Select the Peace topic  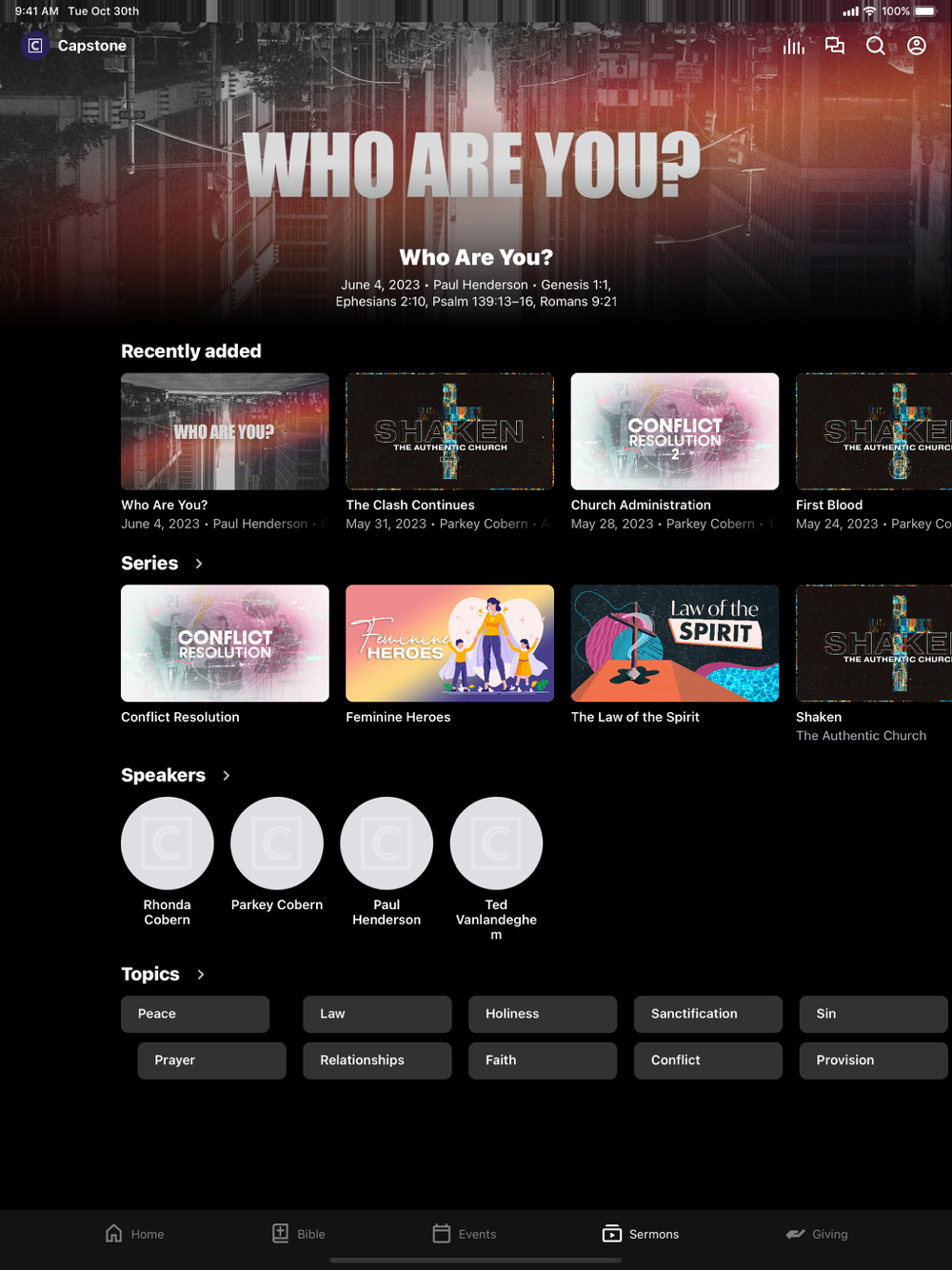pyautogui.click(x=195, y=1014)
